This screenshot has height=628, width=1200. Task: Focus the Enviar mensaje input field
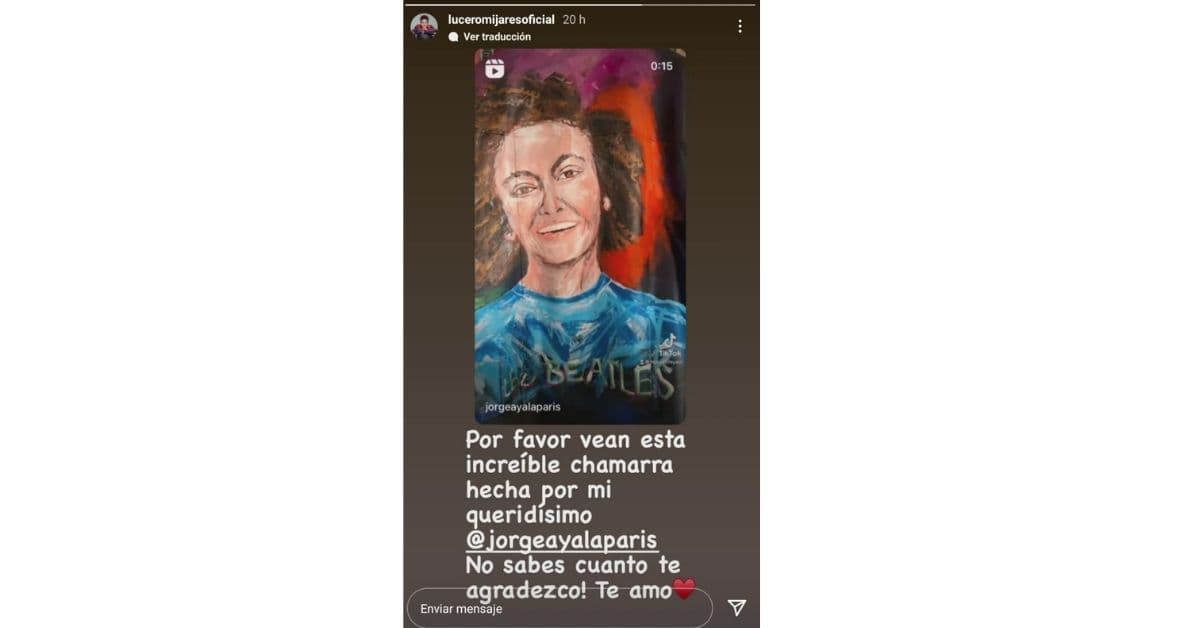coord(560,608)
